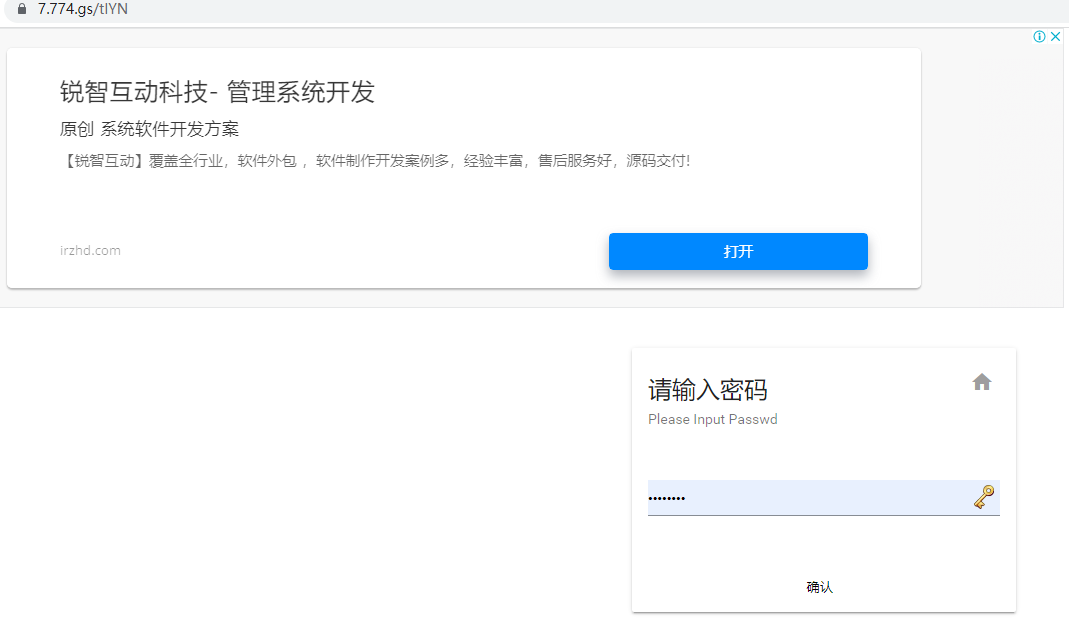Open the ad info icon
1069x618 pixels.
point(1039,37)
